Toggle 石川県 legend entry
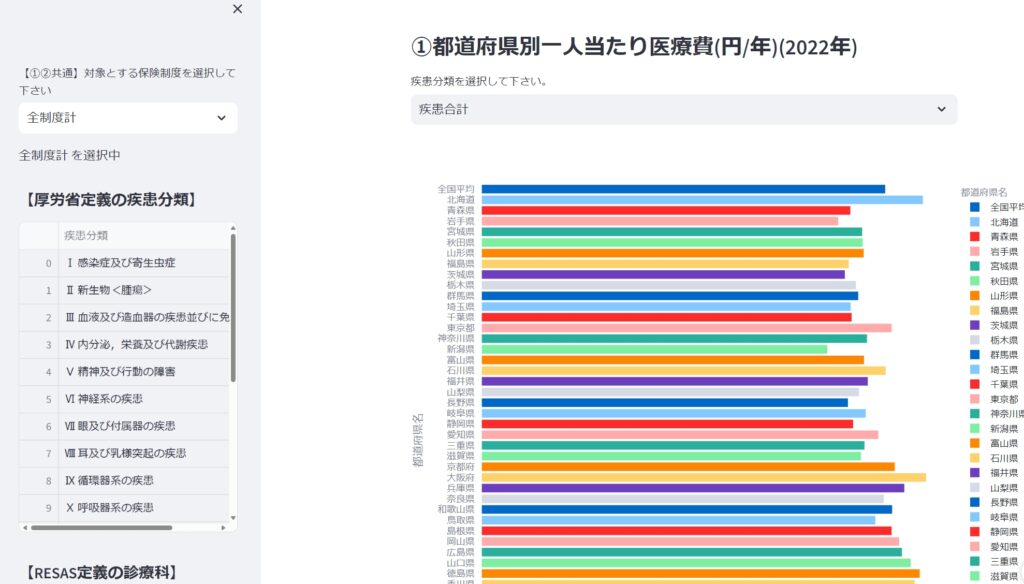This screenshot has height=584, width=1024. click(x=994, y=459)
